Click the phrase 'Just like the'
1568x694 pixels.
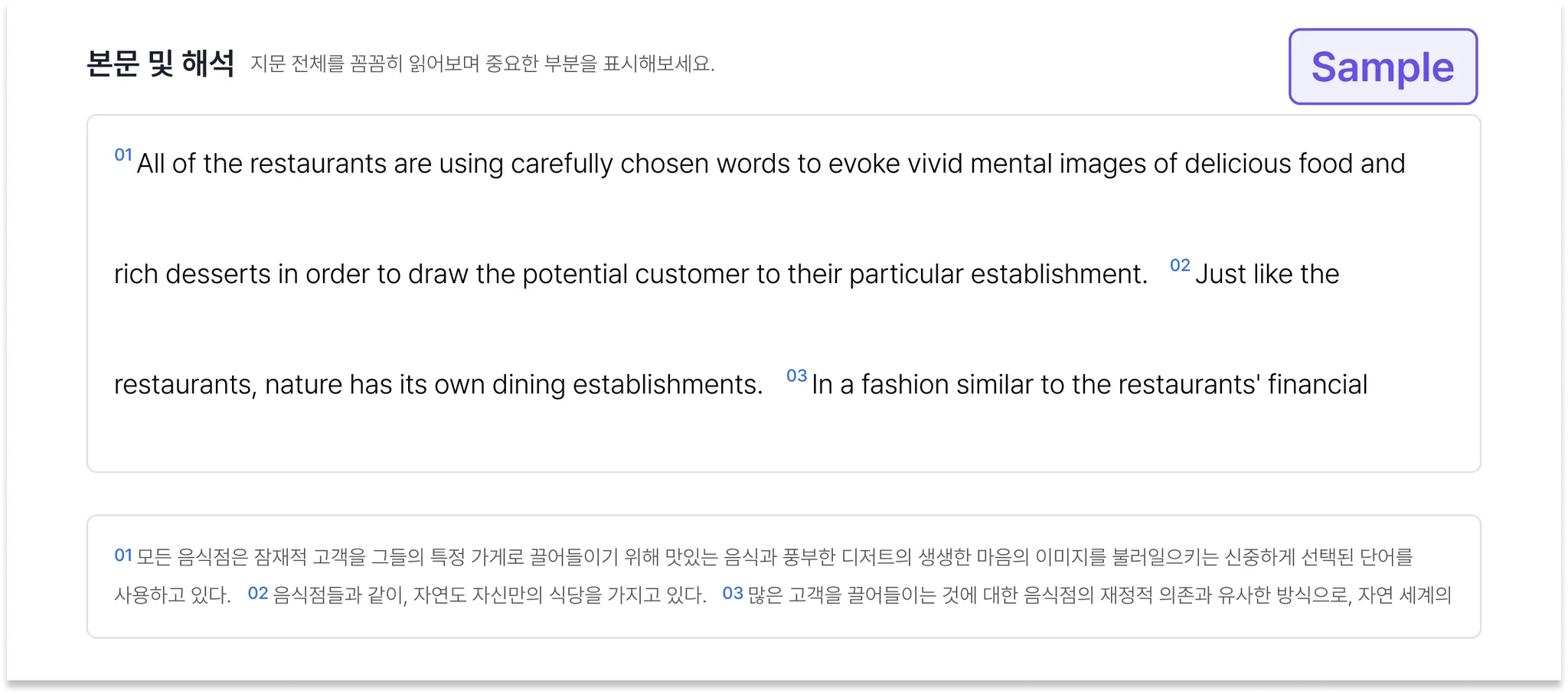[x=1267, y=274]
